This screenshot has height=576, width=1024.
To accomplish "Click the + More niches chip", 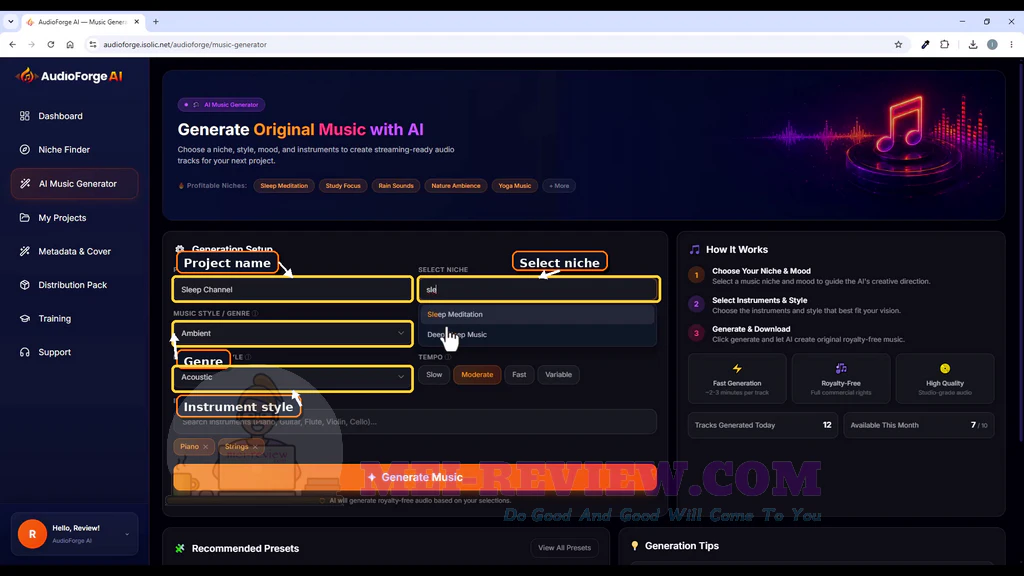I will point(559,186).
